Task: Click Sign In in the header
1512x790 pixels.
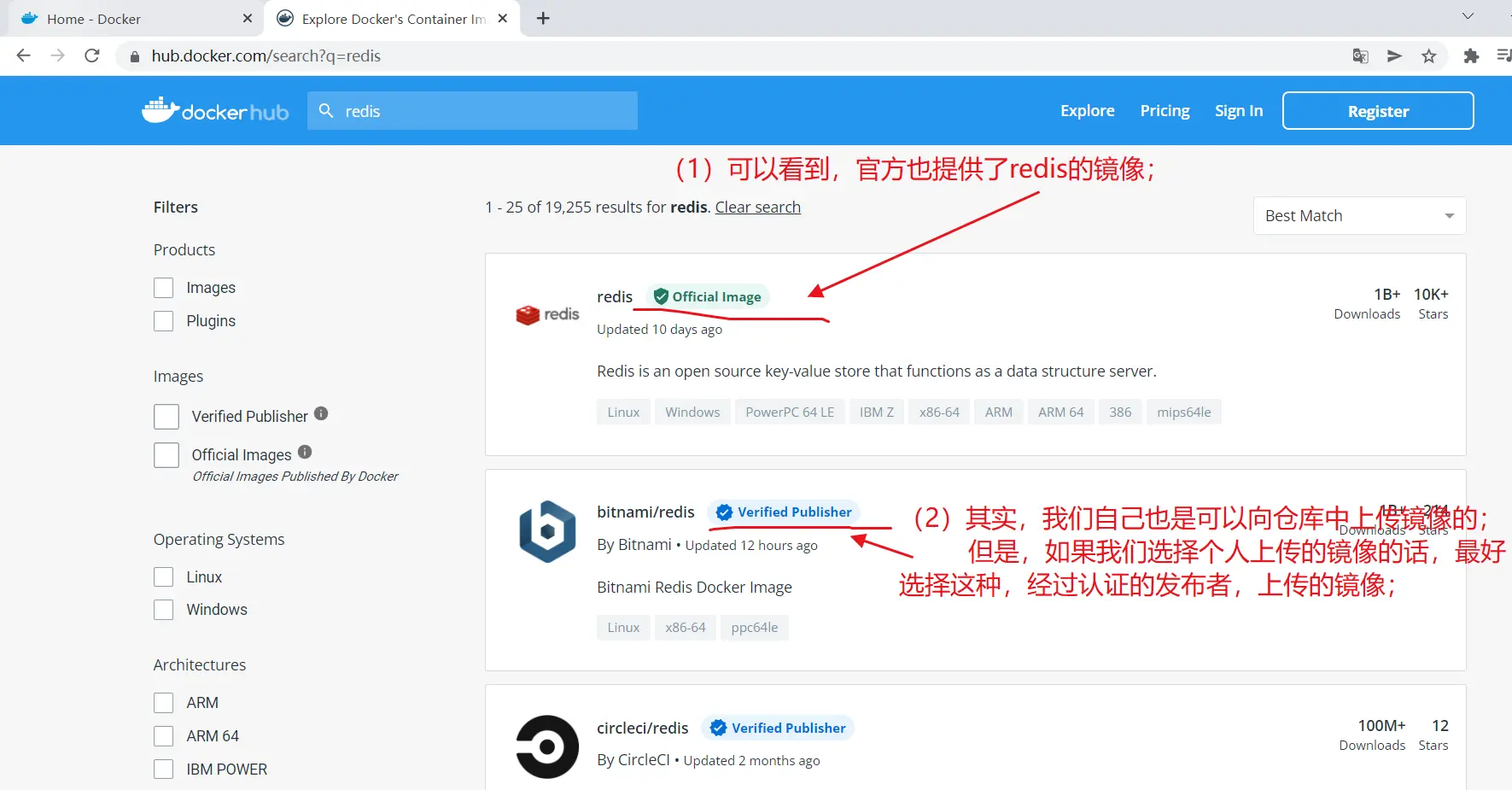Action: [1239, 111]
